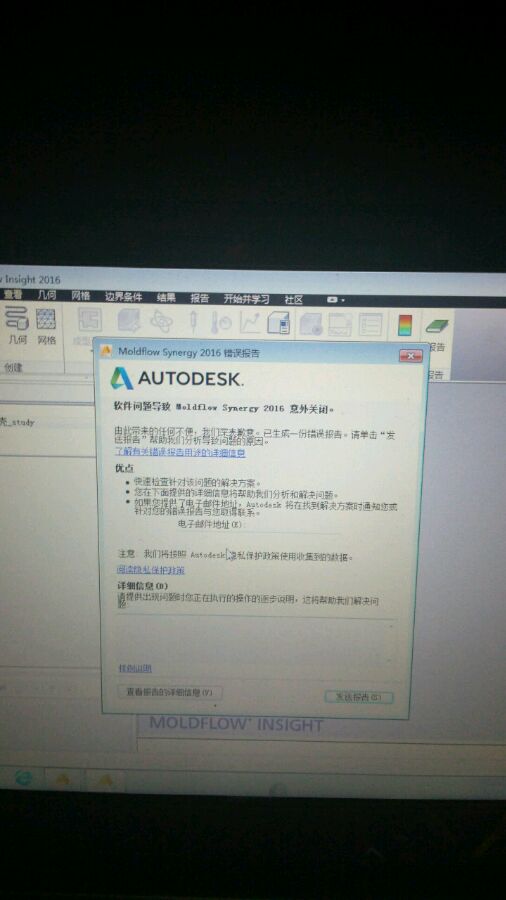This screenshot has height=900, width=506.
Task: Switch to the 结果 ribbon tab
Action: (x=166, y=298)
